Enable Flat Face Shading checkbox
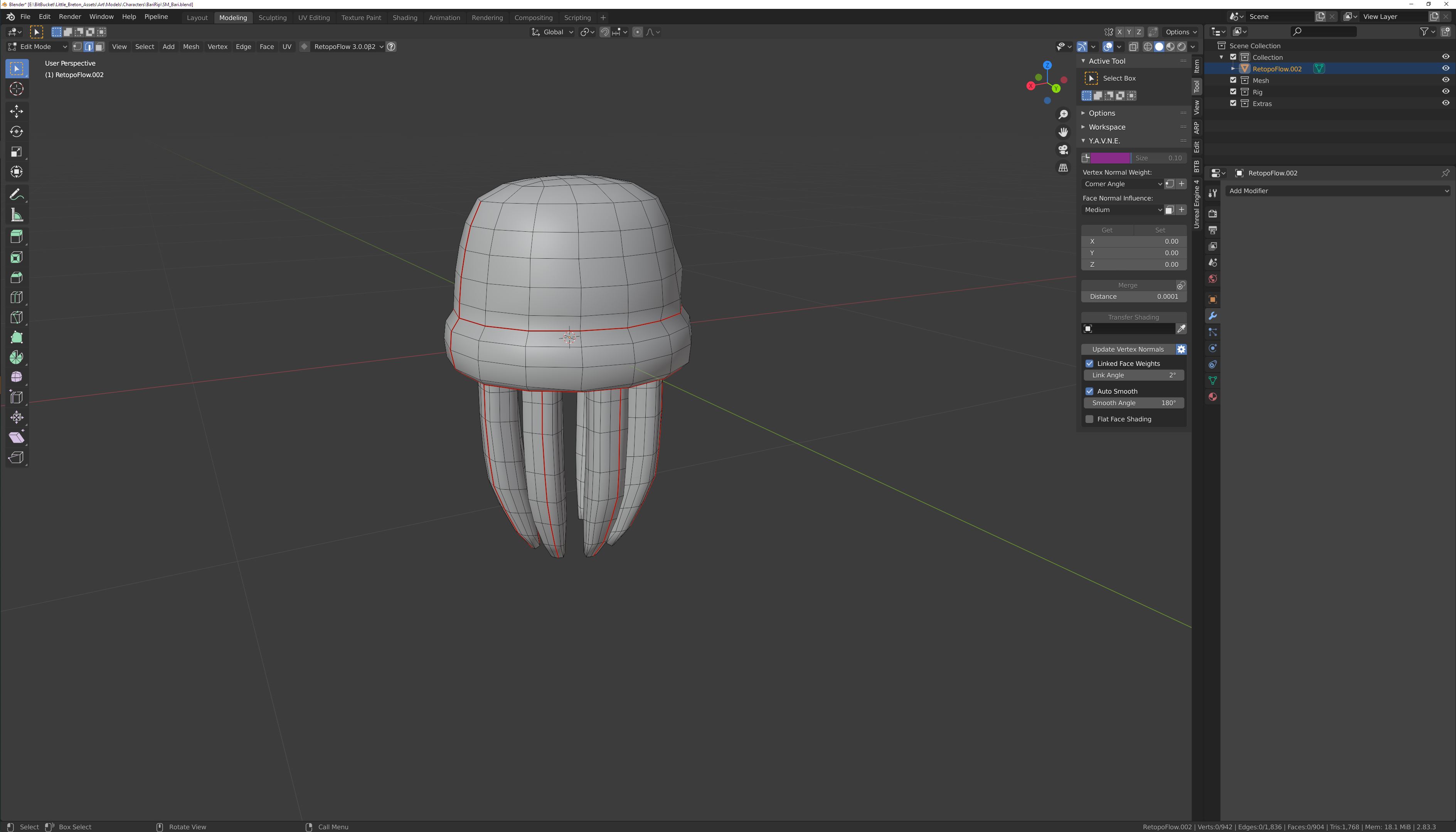 click(x=1089, y=419)
